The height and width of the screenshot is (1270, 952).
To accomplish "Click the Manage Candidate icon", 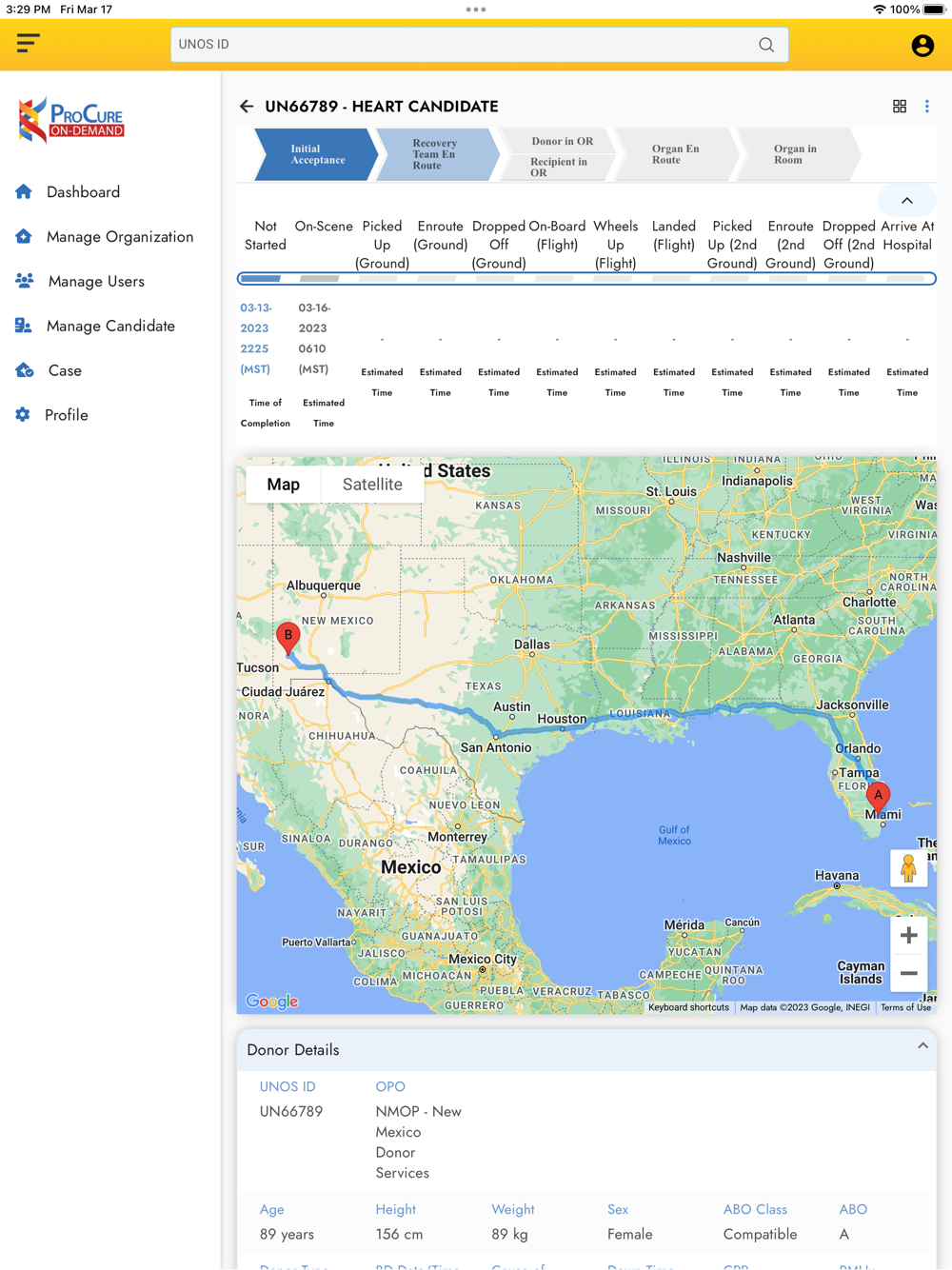I will click(24, 326).
